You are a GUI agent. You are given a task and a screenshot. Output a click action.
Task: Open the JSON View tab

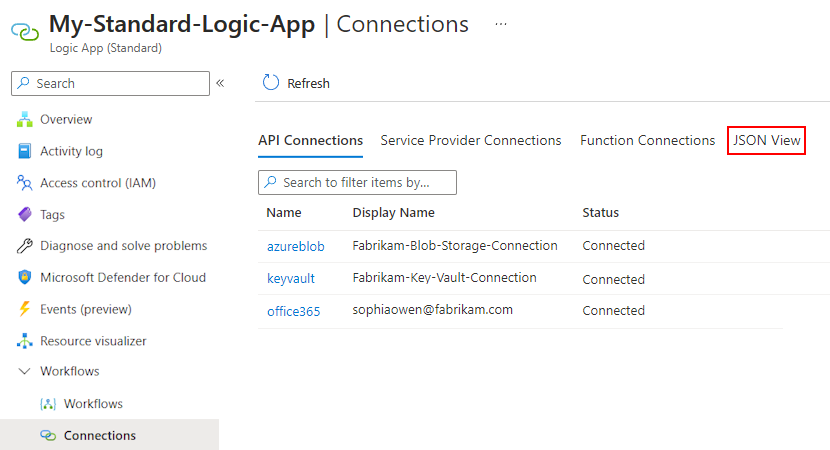click(x=766, y=140)
